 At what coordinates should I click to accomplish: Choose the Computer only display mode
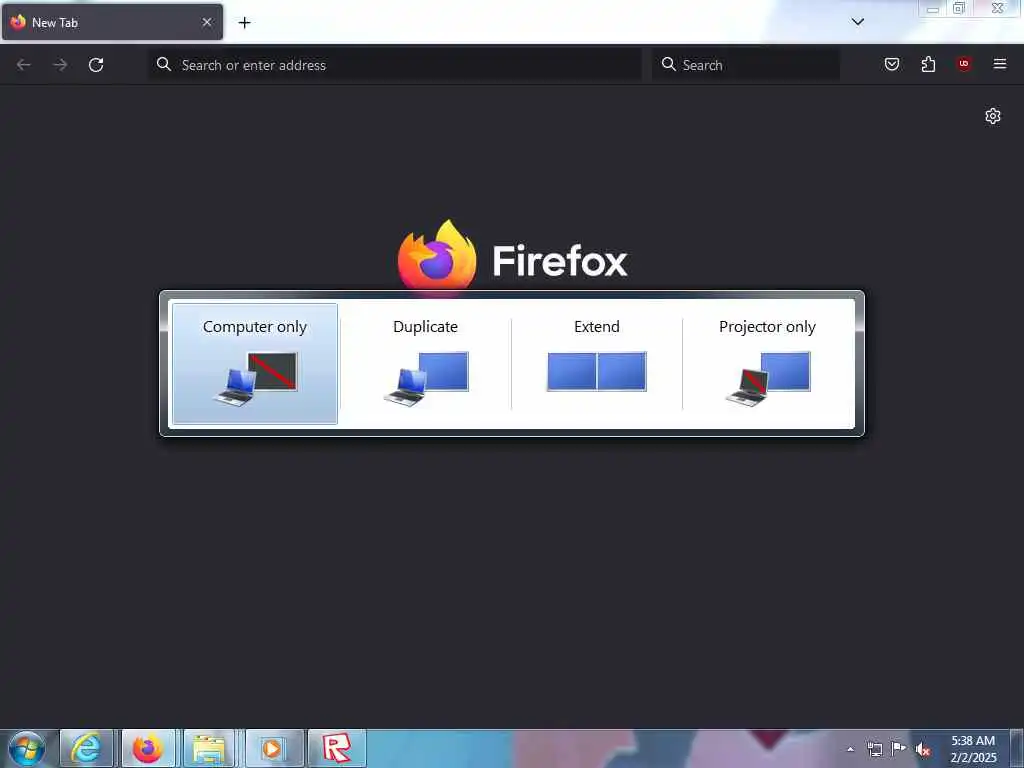255,364
